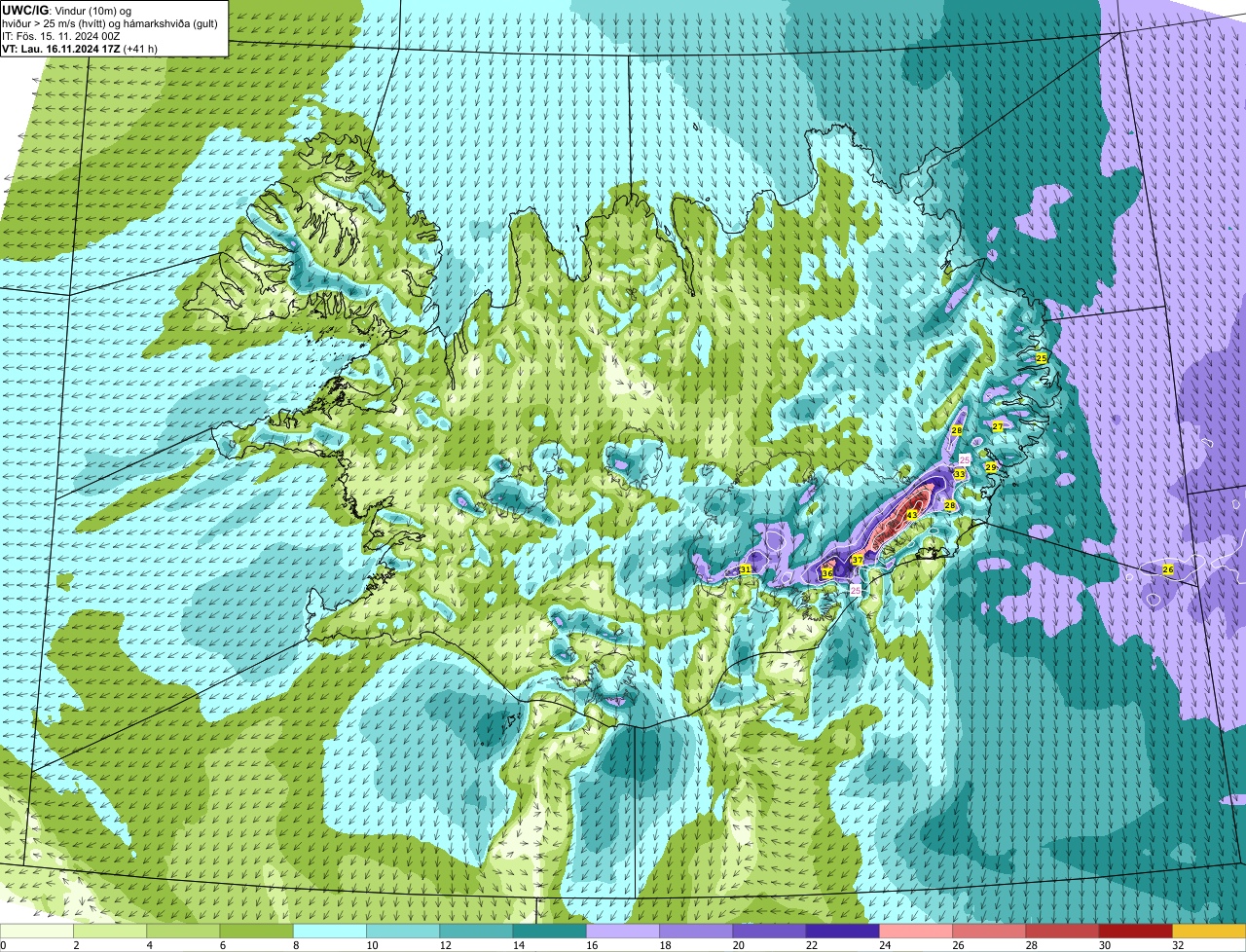The height and width of the screenshot is (952, 1246).
Task: Click the yellow 43 gust marker
Action: [x=912, y=515]
